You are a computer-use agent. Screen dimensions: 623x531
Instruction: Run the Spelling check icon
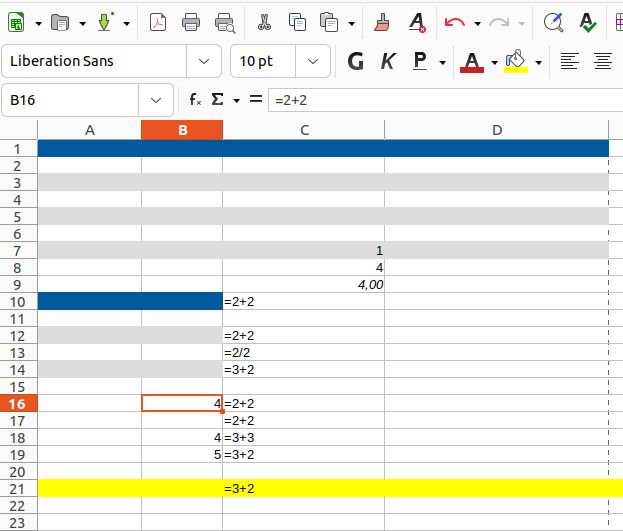point(588,23)
